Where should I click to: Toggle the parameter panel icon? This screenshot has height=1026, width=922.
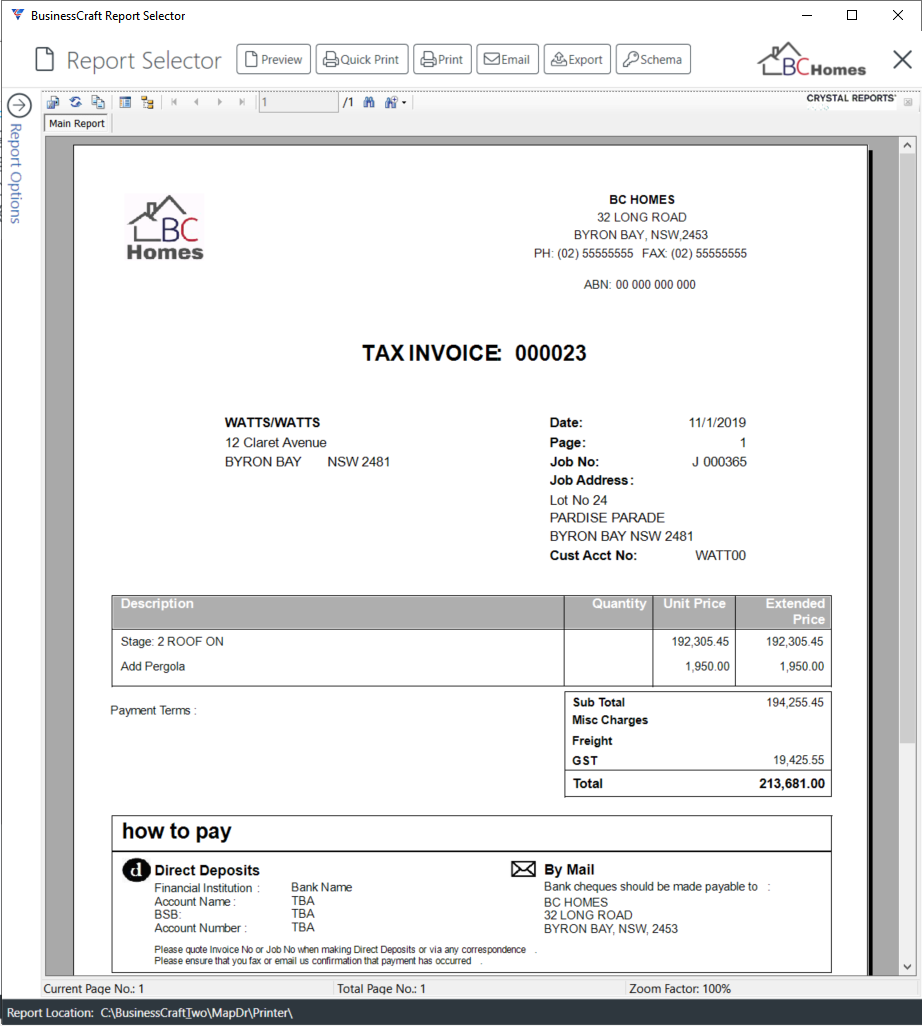125,102
